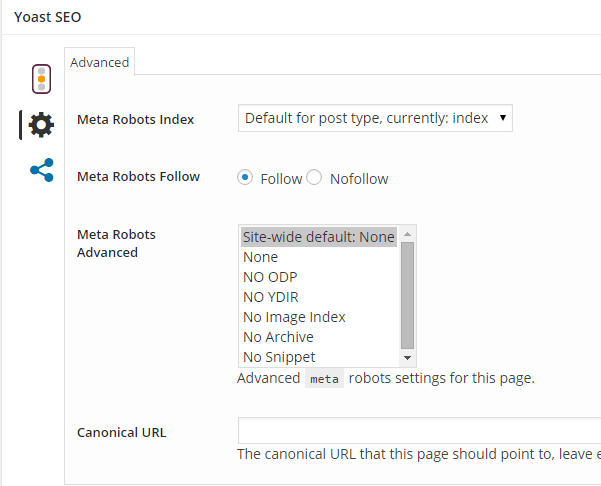Image resolution: width=601 pixels, height=486 pixels.
Task: Open the Social share icon
Action: (x=41, y=170)
